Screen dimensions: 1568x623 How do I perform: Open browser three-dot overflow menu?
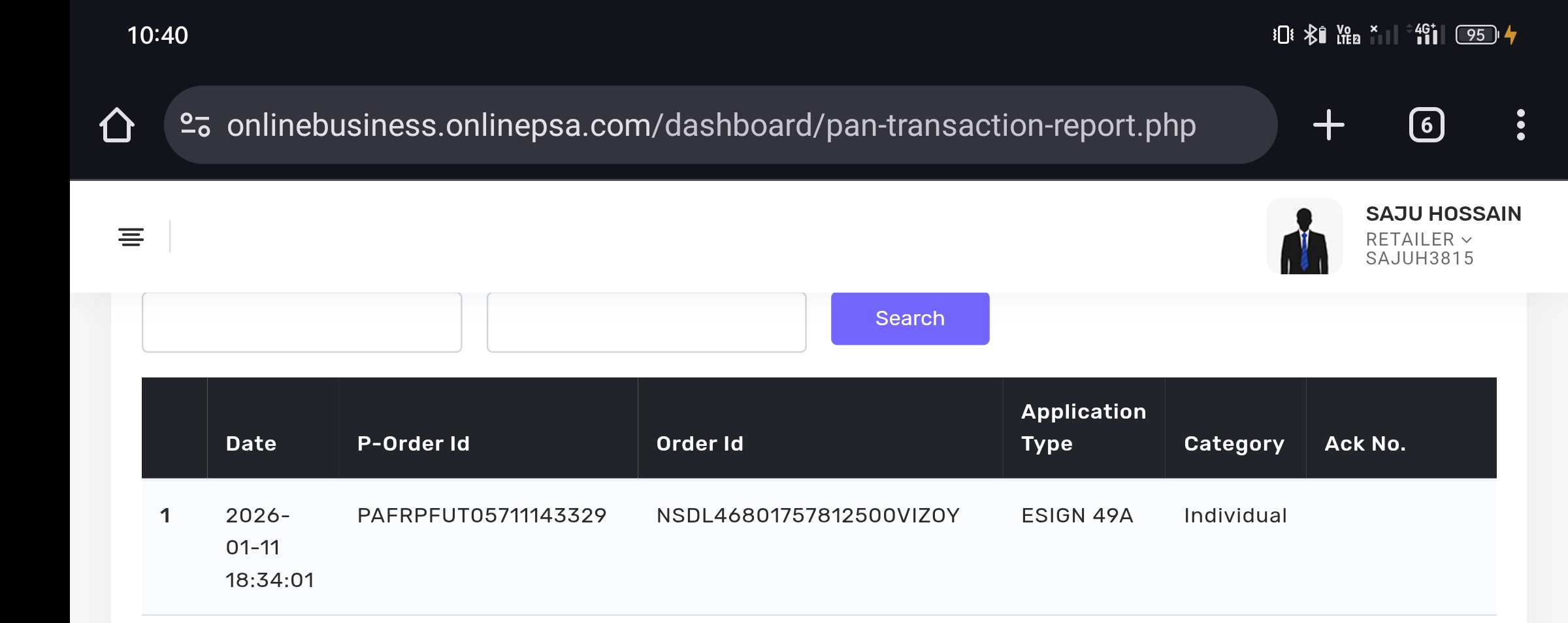1520,125
